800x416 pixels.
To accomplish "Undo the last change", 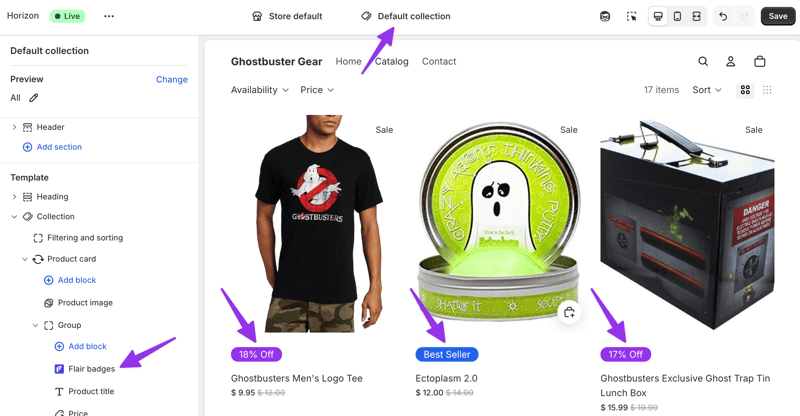I will 723,16.
